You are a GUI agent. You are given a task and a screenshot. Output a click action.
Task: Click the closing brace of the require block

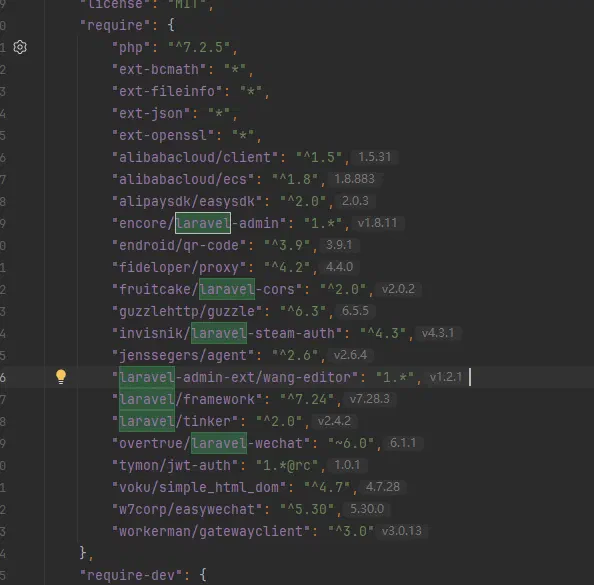83,553
